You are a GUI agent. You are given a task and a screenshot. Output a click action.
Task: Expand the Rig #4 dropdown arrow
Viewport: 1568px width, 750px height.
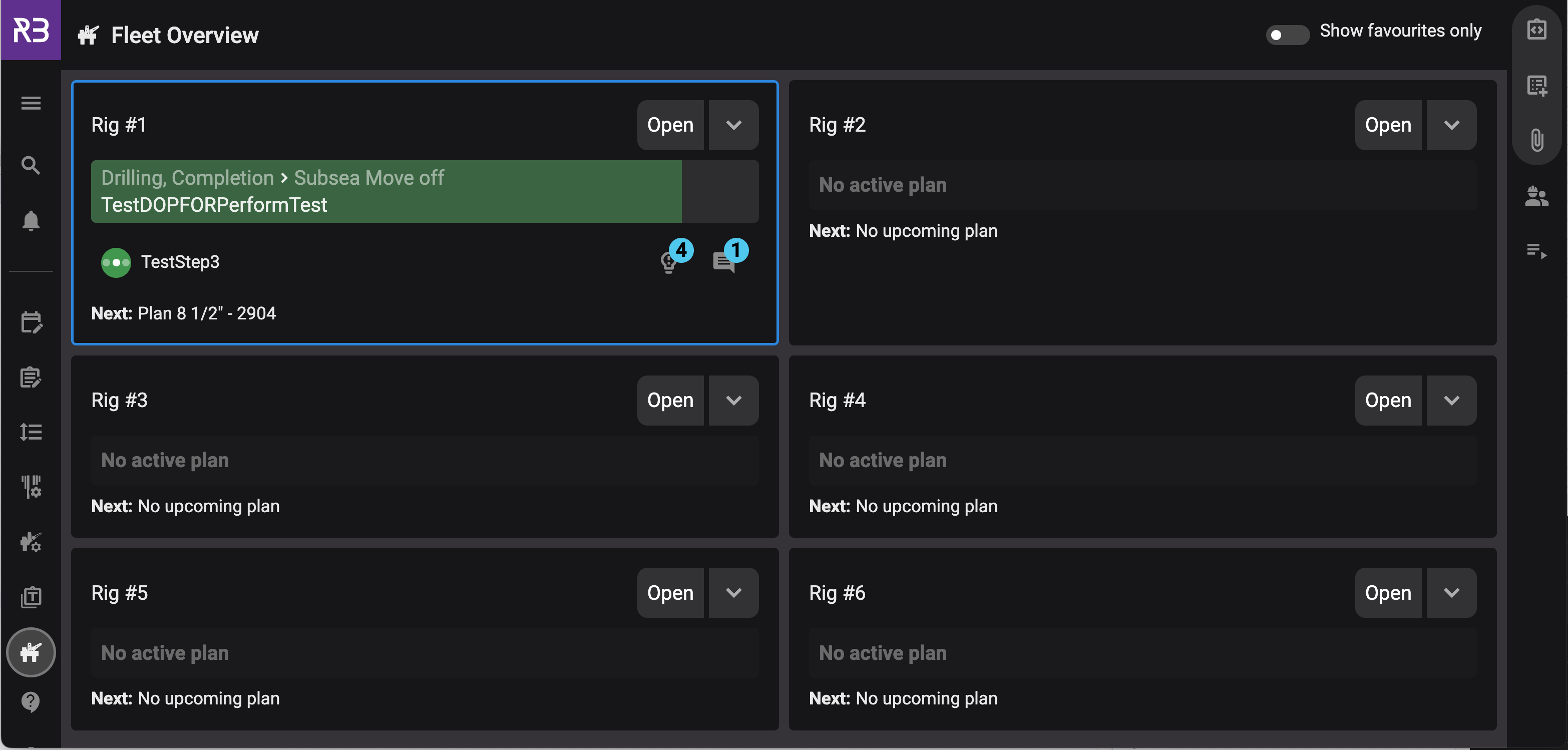coord(1451,400)
